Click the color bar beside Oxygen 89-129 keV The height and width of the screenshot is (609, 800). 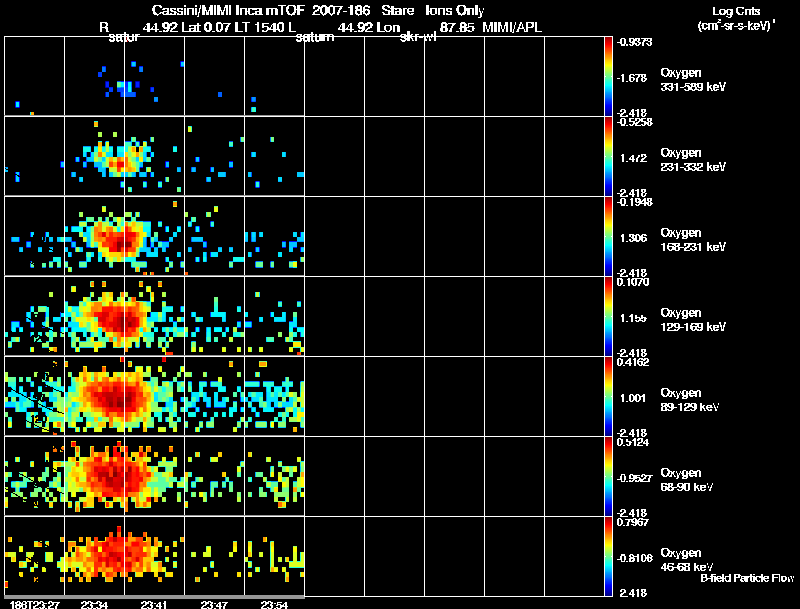(608, 396)
